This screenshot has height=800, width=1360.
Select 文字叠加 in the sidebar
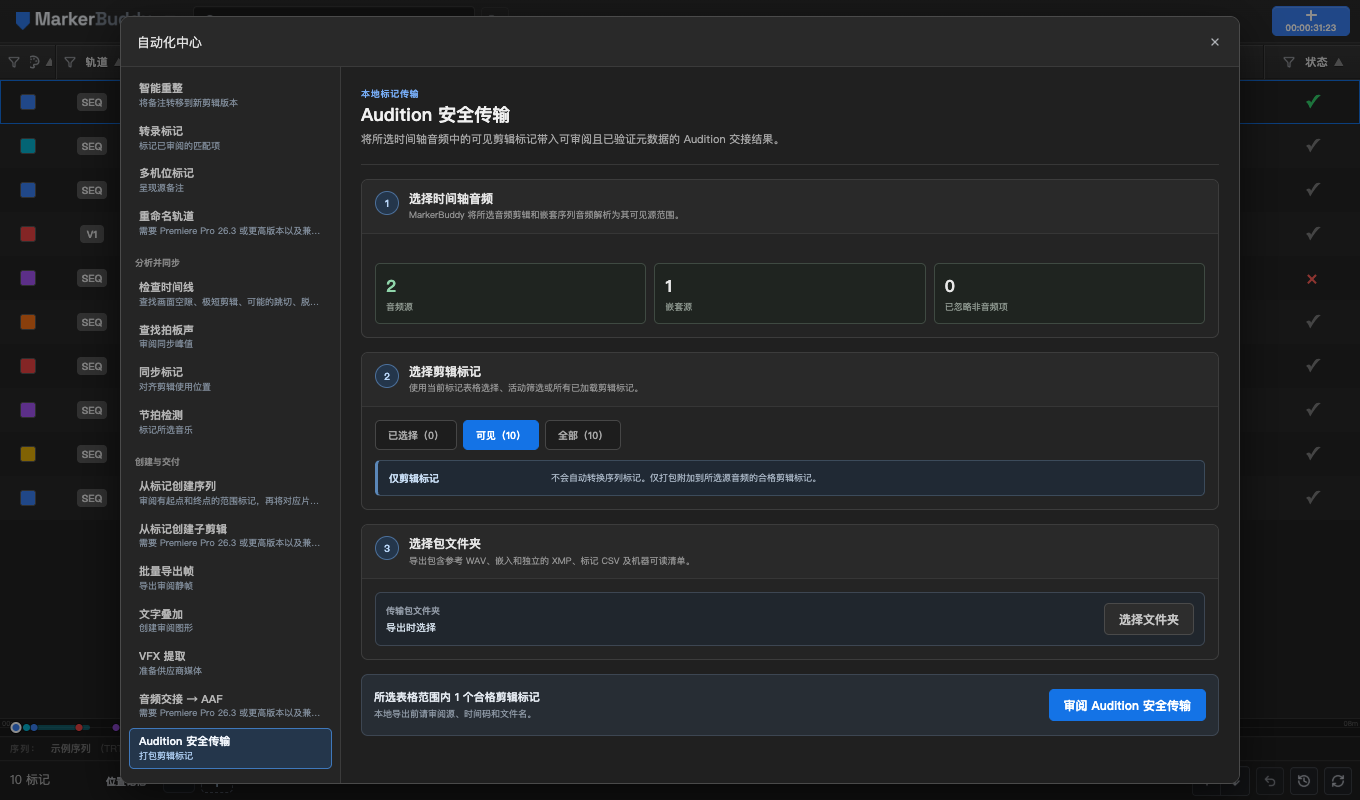230,621
